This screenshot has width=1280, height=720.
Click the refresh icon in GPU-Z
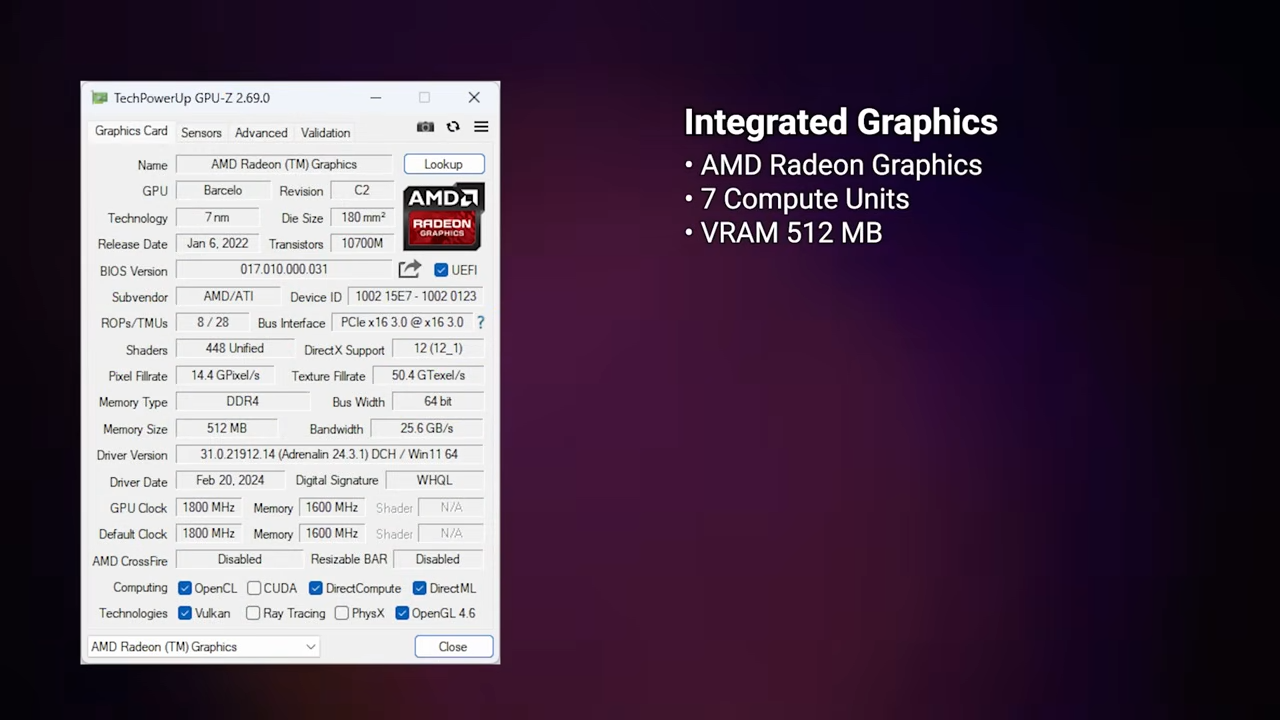[x=453, y=127]
